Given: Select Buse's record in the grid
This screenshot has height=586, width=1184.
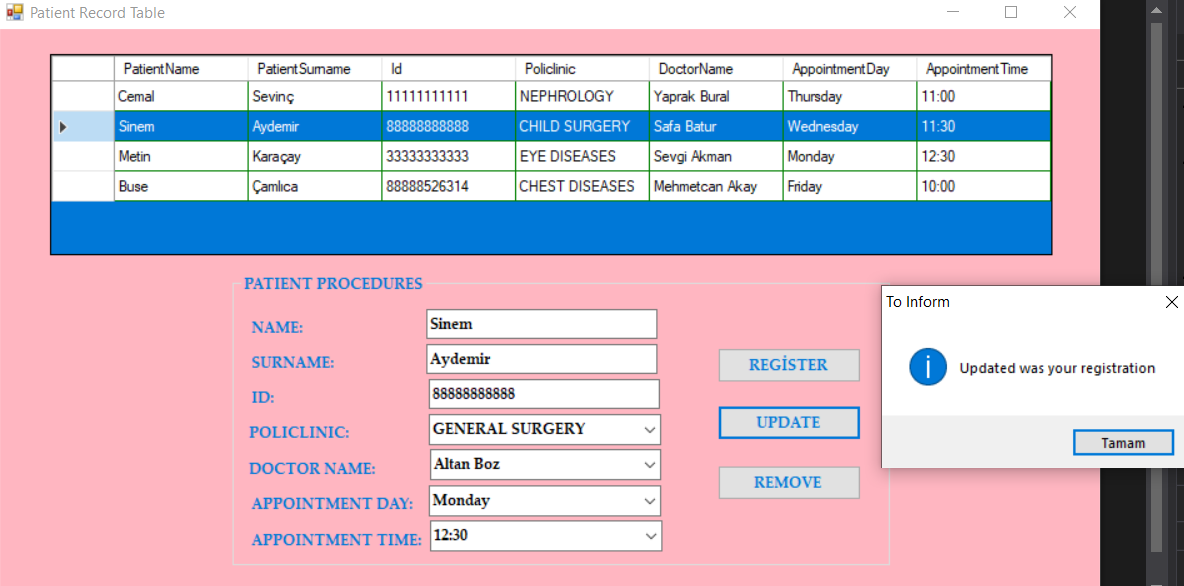Looking at the screenshot, I should click(x=180, y=186).
